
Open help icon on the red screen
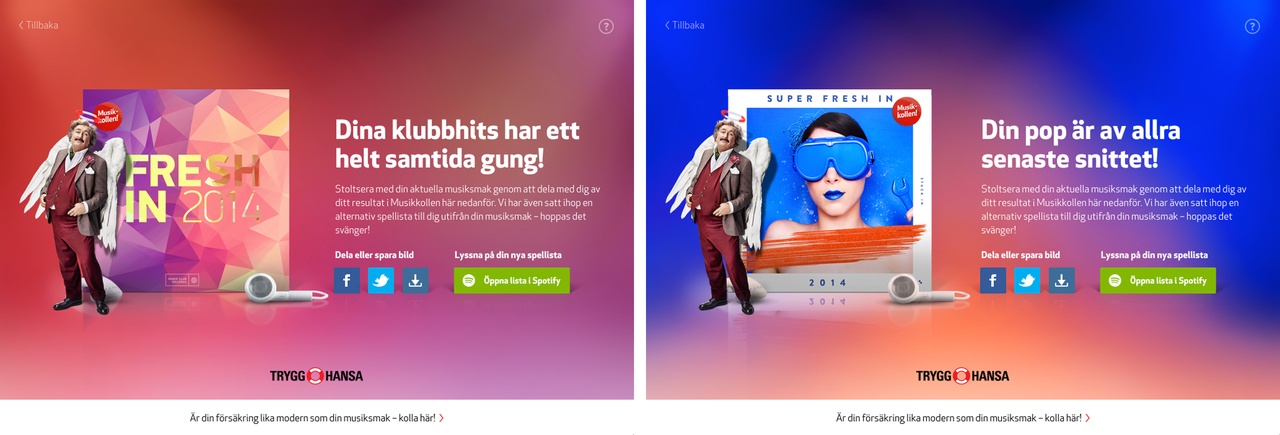606,26
